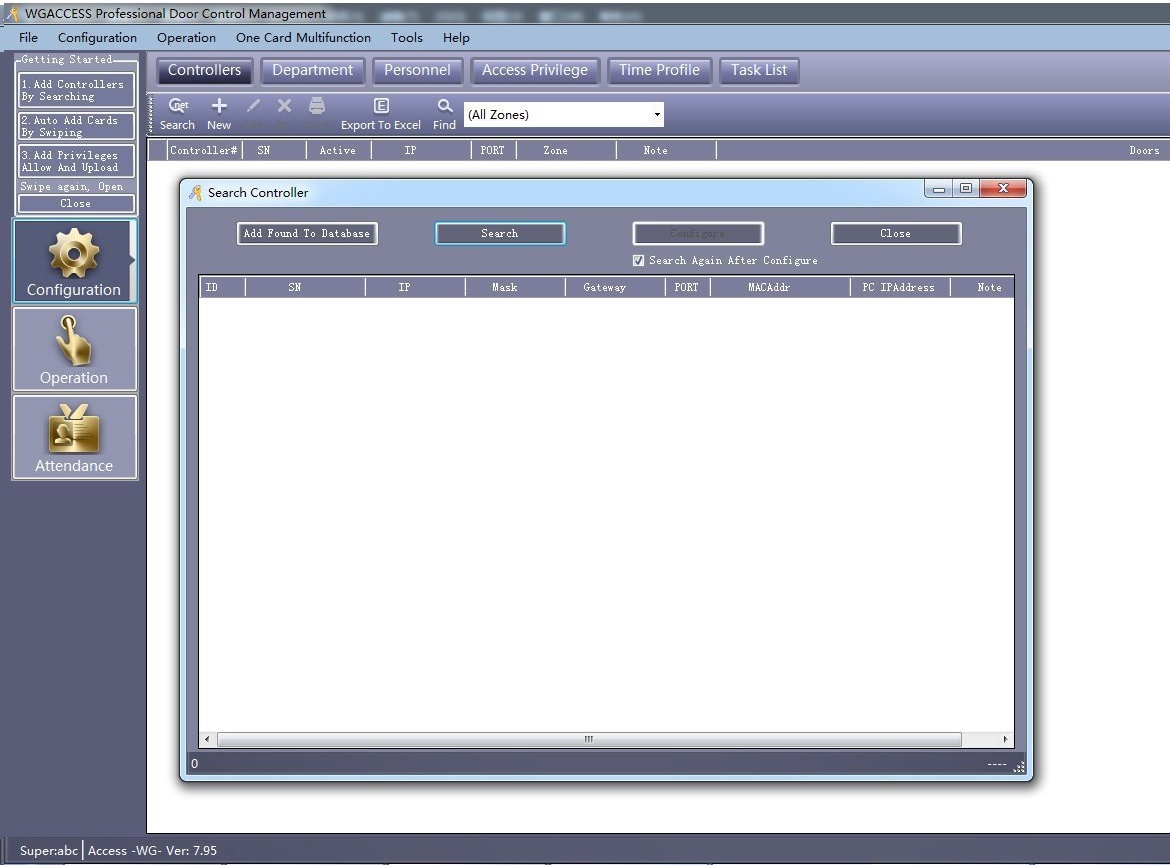Uncheck Search Again After Configure
Viewport: 1170px width, 865px height.
(x=639, y=261)
